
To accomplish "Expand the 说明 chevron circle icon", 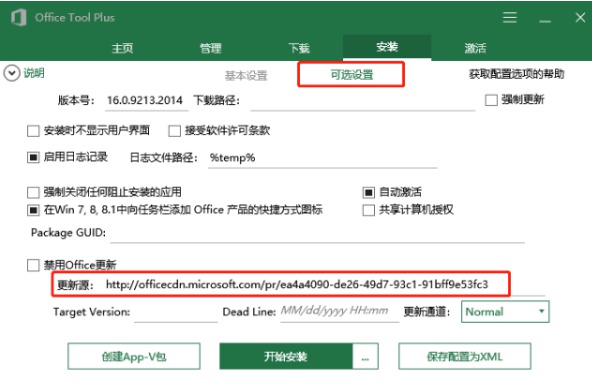I will pos(12,73).
